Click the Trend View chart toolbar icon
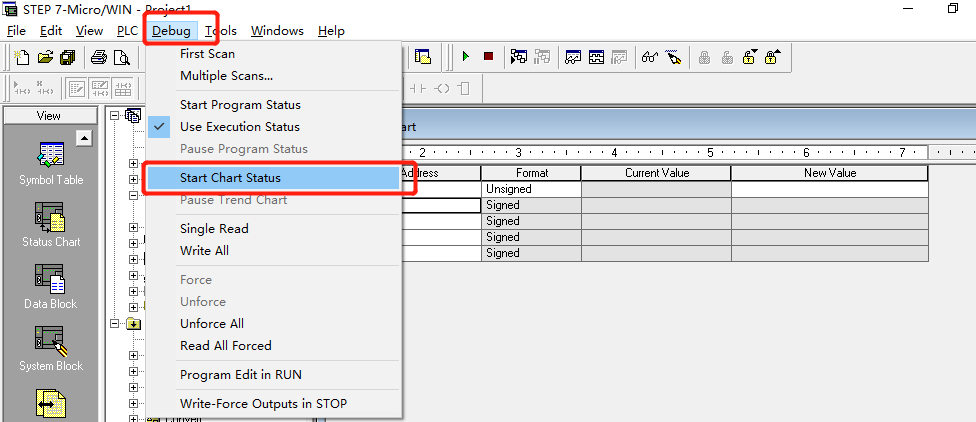The image size is (976, 422). 596,57
